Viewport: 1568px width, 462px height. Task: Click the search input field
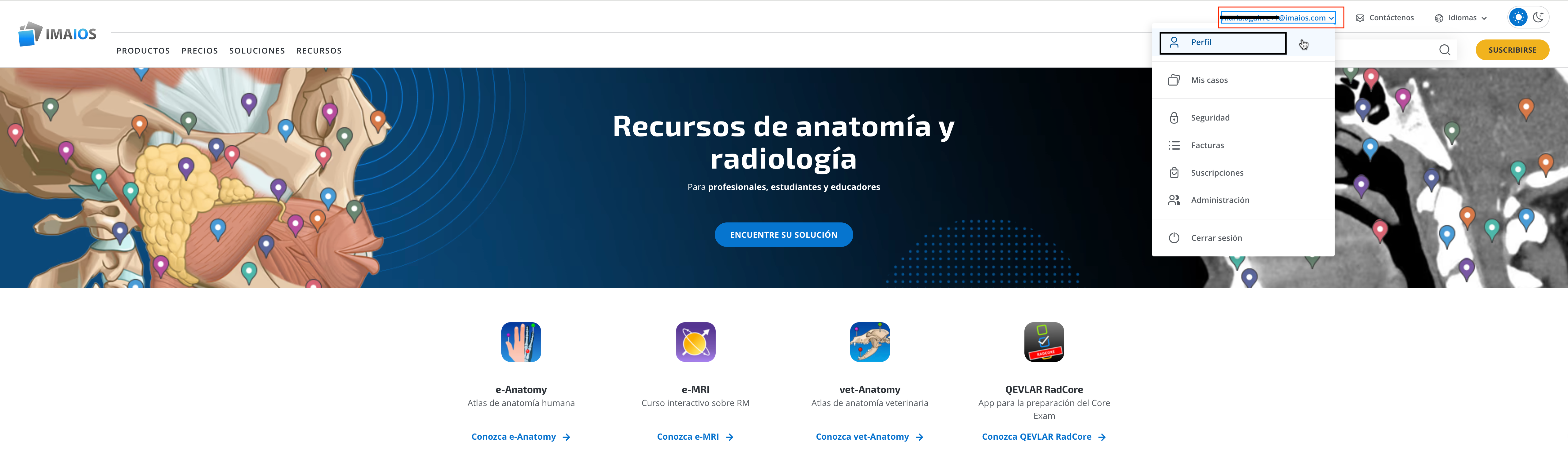click(x=1383, y=50)
